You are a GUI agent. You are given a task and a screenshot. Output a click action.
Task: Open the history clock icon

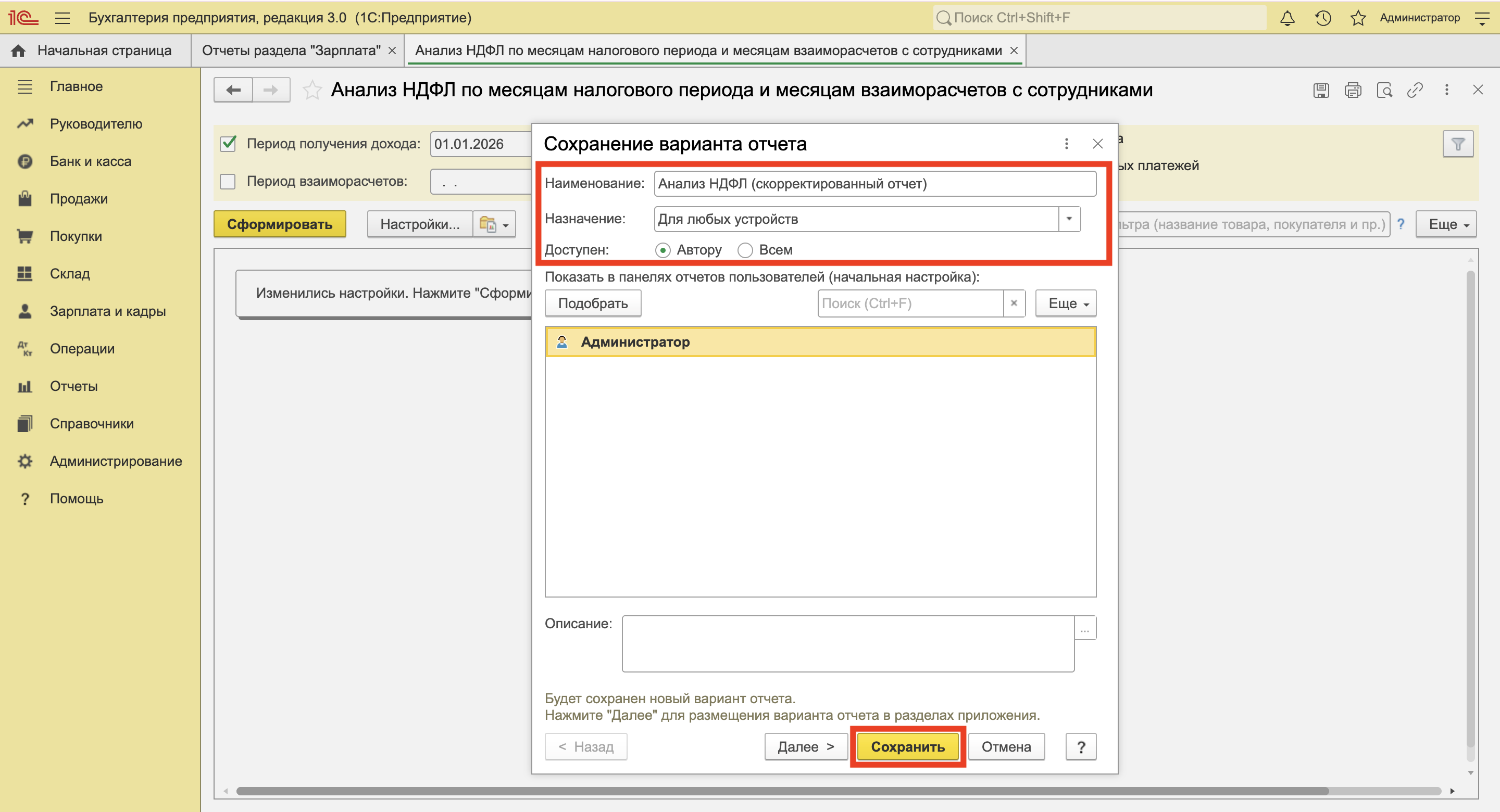pos(1322,18)
